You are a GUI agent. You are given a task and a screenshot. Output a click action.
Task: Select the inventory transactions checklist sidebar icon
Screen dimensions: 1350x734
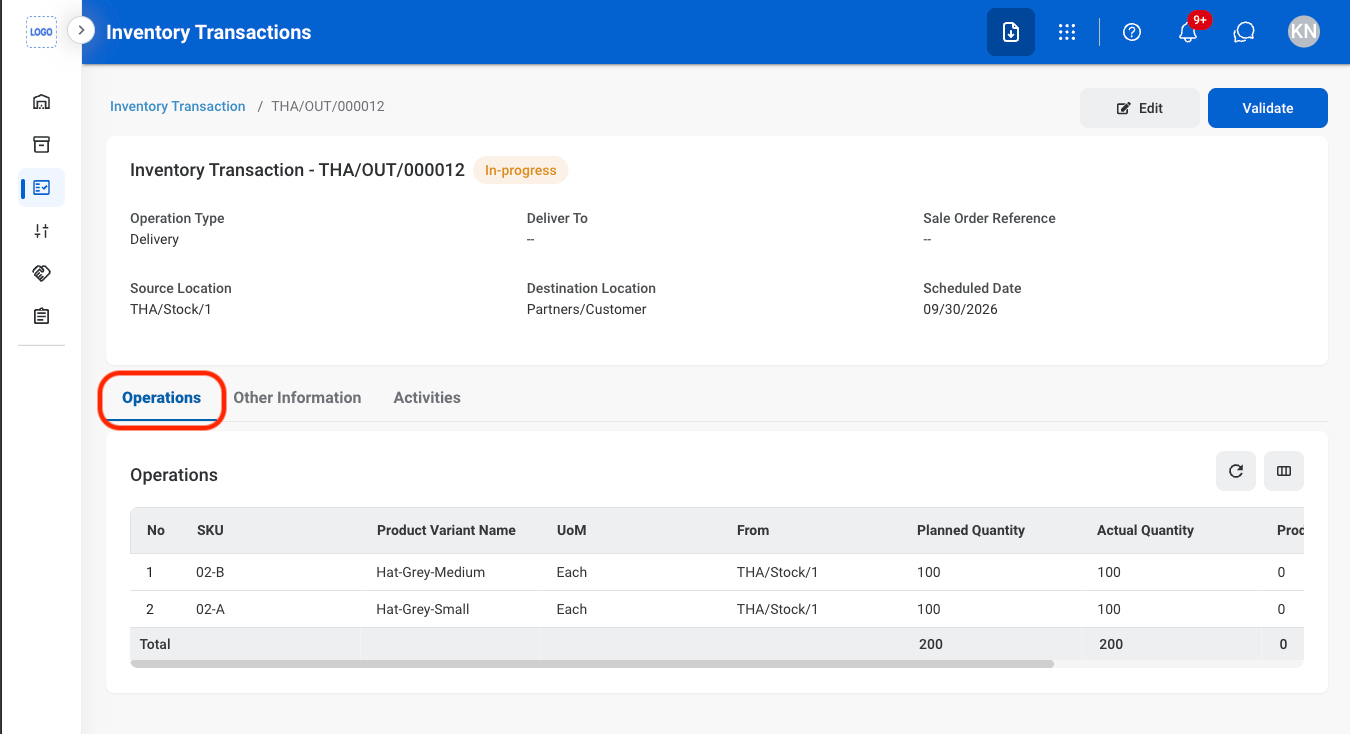(x=42, y=187)
